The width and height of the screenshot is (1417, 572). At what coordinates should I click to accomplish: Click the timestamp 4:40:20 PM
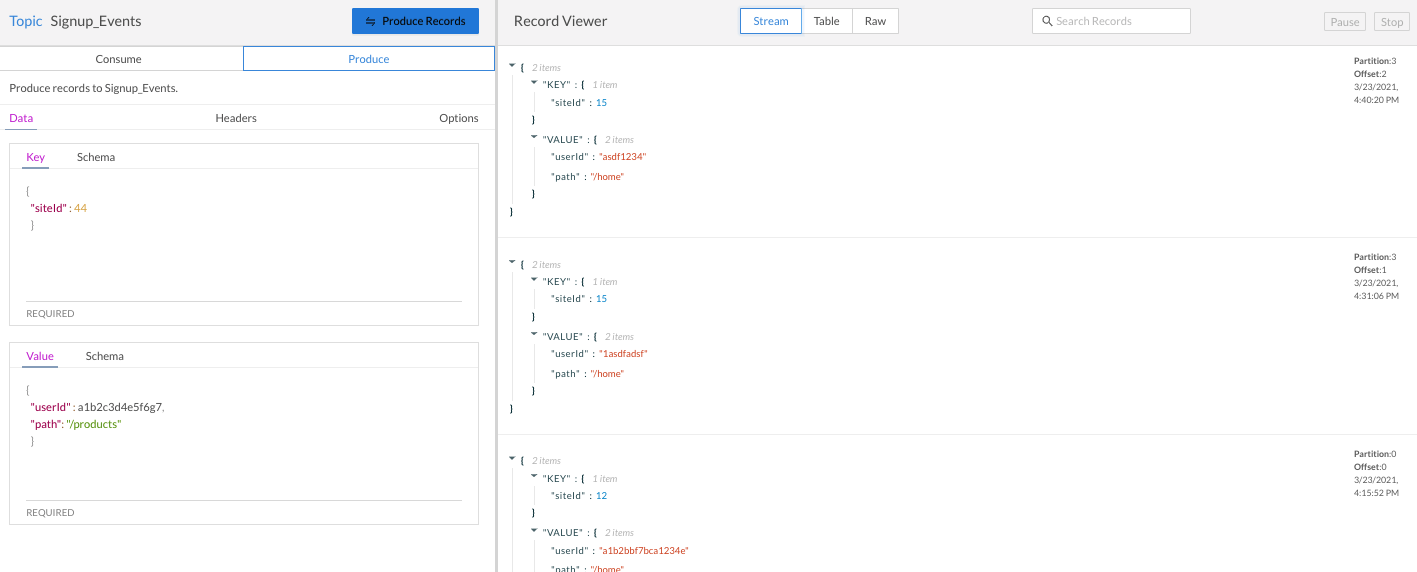click(1376, 100)
